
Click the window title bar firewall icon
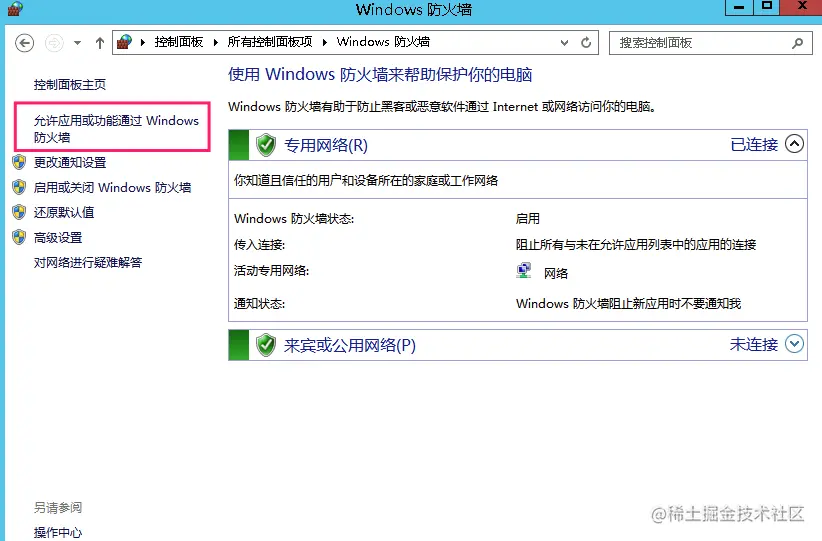tap(15, 8)
